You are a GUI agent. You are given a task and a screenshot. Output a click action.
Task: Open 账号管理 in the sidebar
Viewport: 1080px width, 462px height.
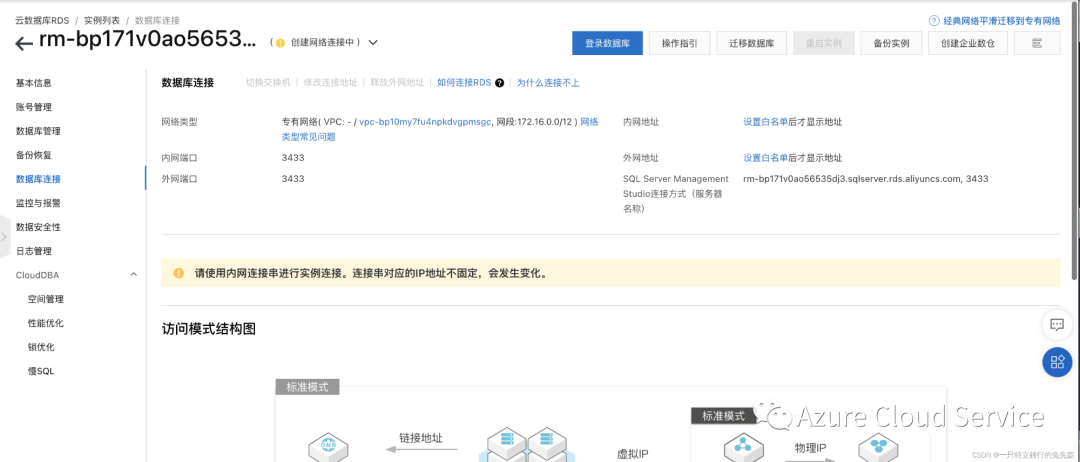[x=34, y=107]
